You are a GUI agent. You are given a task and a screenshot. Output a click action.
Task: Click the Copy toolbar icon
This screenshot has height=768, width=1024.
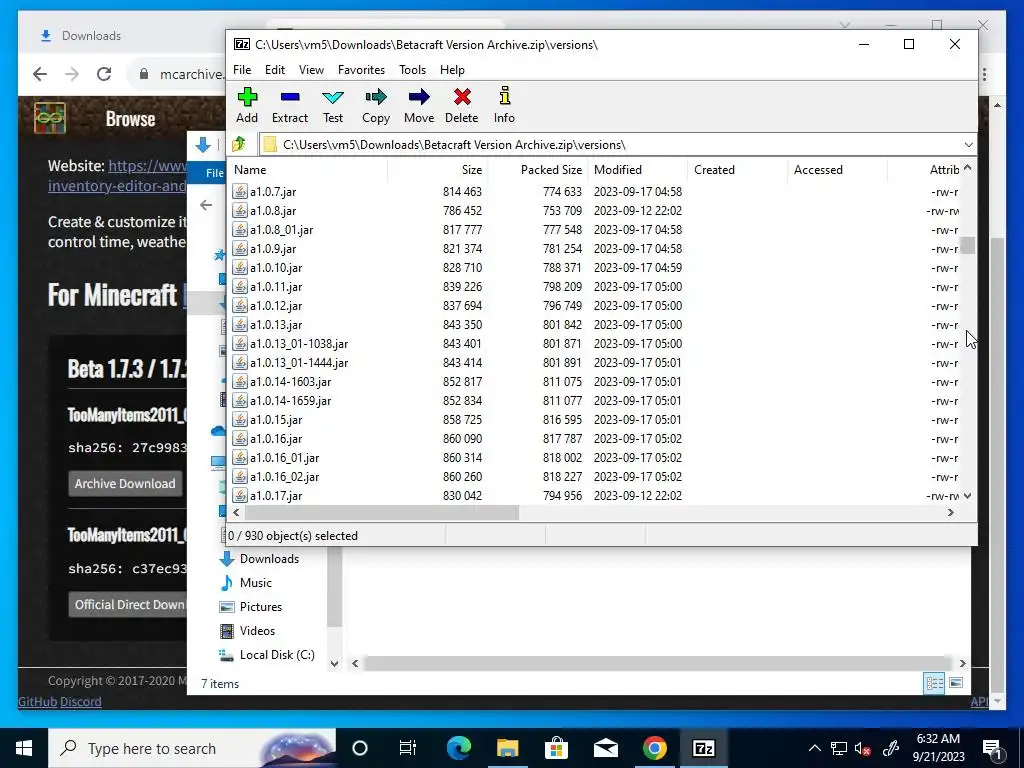click(376, 98)
